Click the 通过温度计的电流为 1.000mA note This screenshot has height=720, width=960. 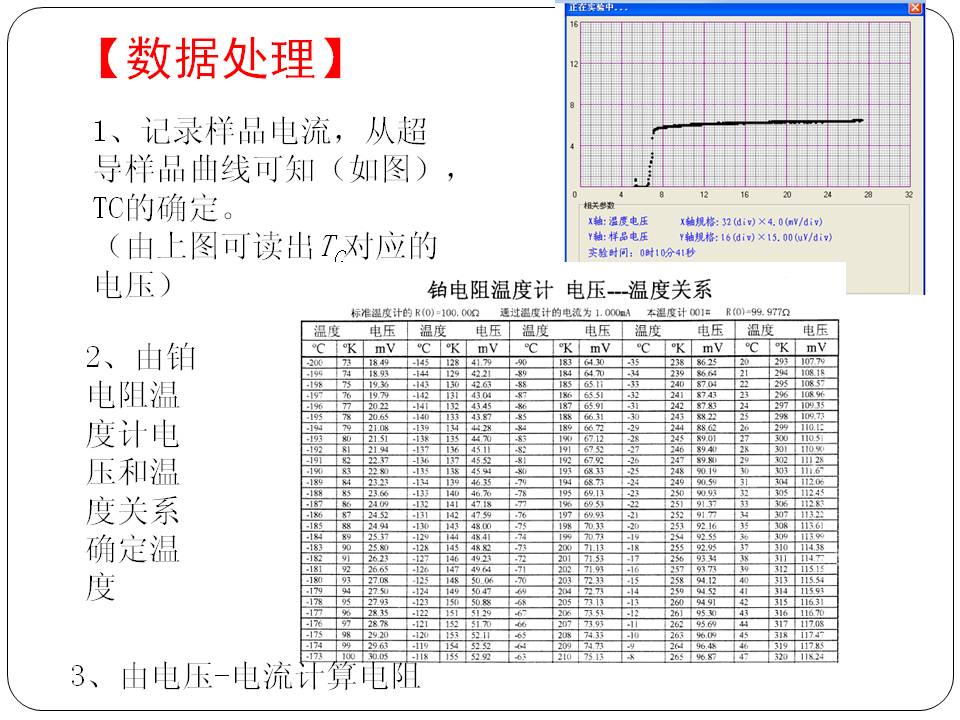pos(565,313)
